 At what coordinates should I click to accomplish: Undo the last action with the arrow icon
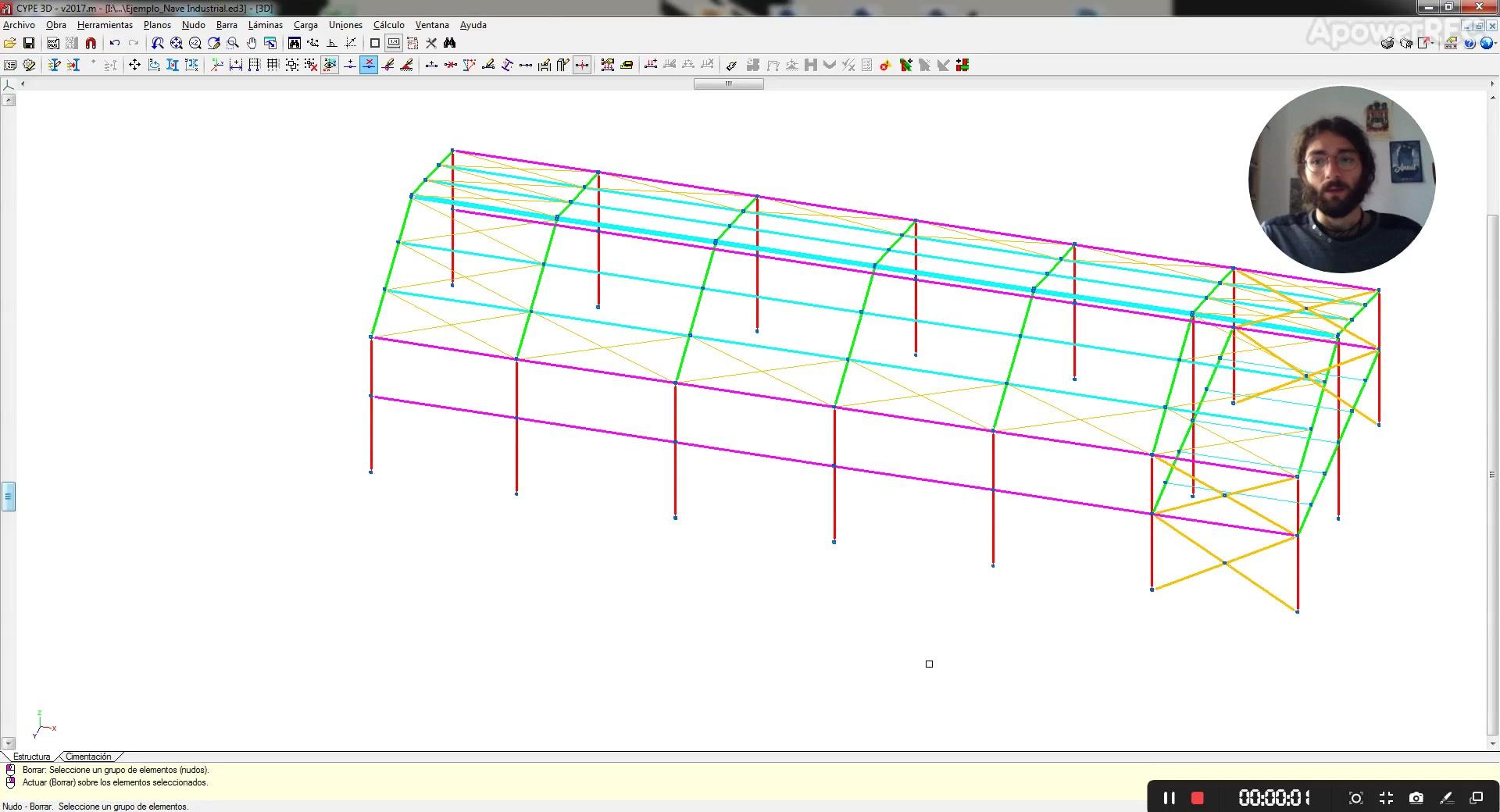point(115,44)
